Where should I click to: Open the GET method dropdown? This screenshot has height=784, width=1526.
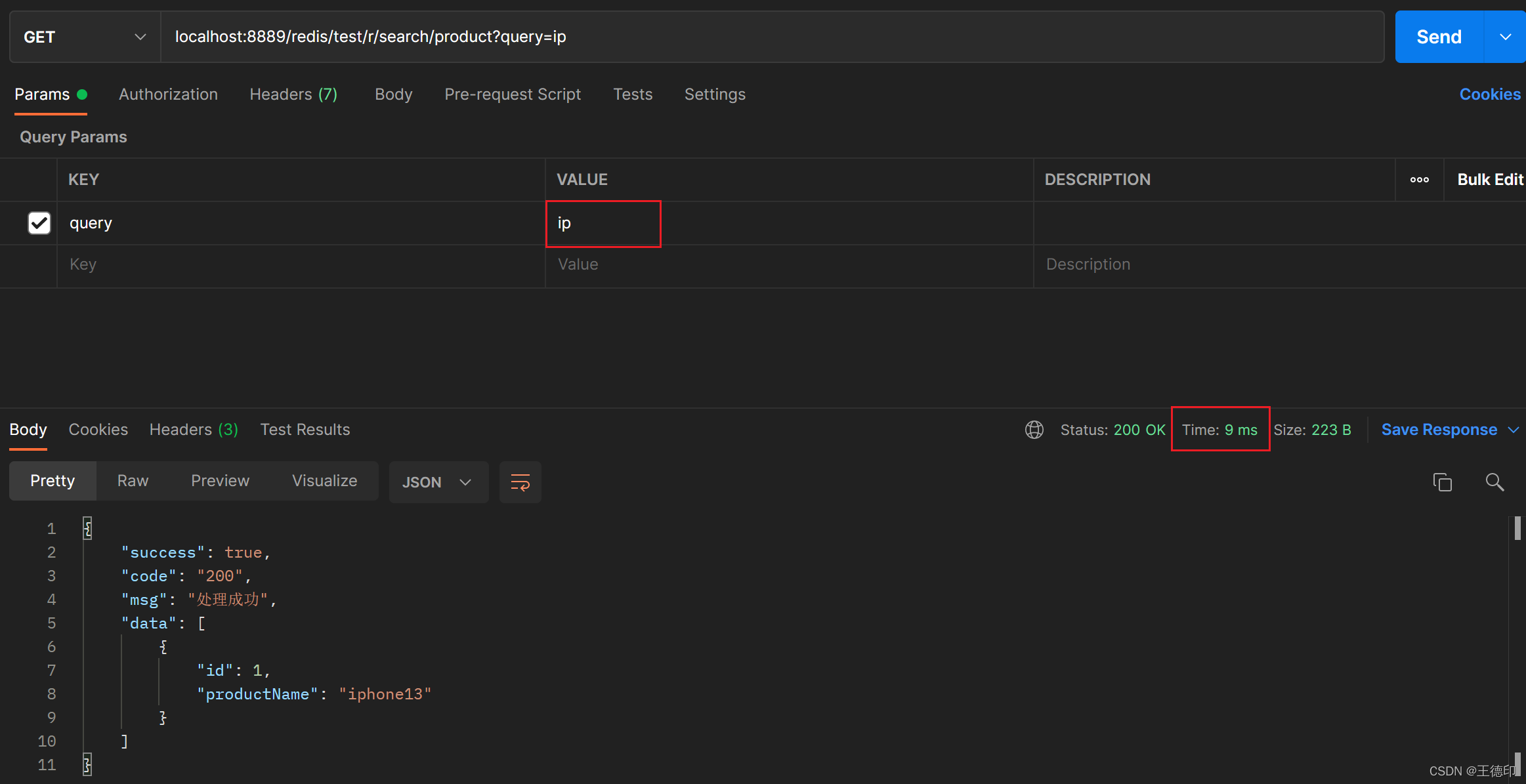tap(85, 37)
